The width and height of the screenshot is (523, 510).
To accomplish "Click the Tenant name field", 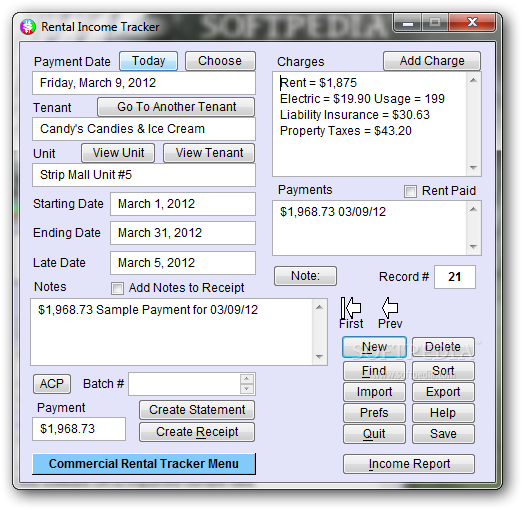I will 144,129.
